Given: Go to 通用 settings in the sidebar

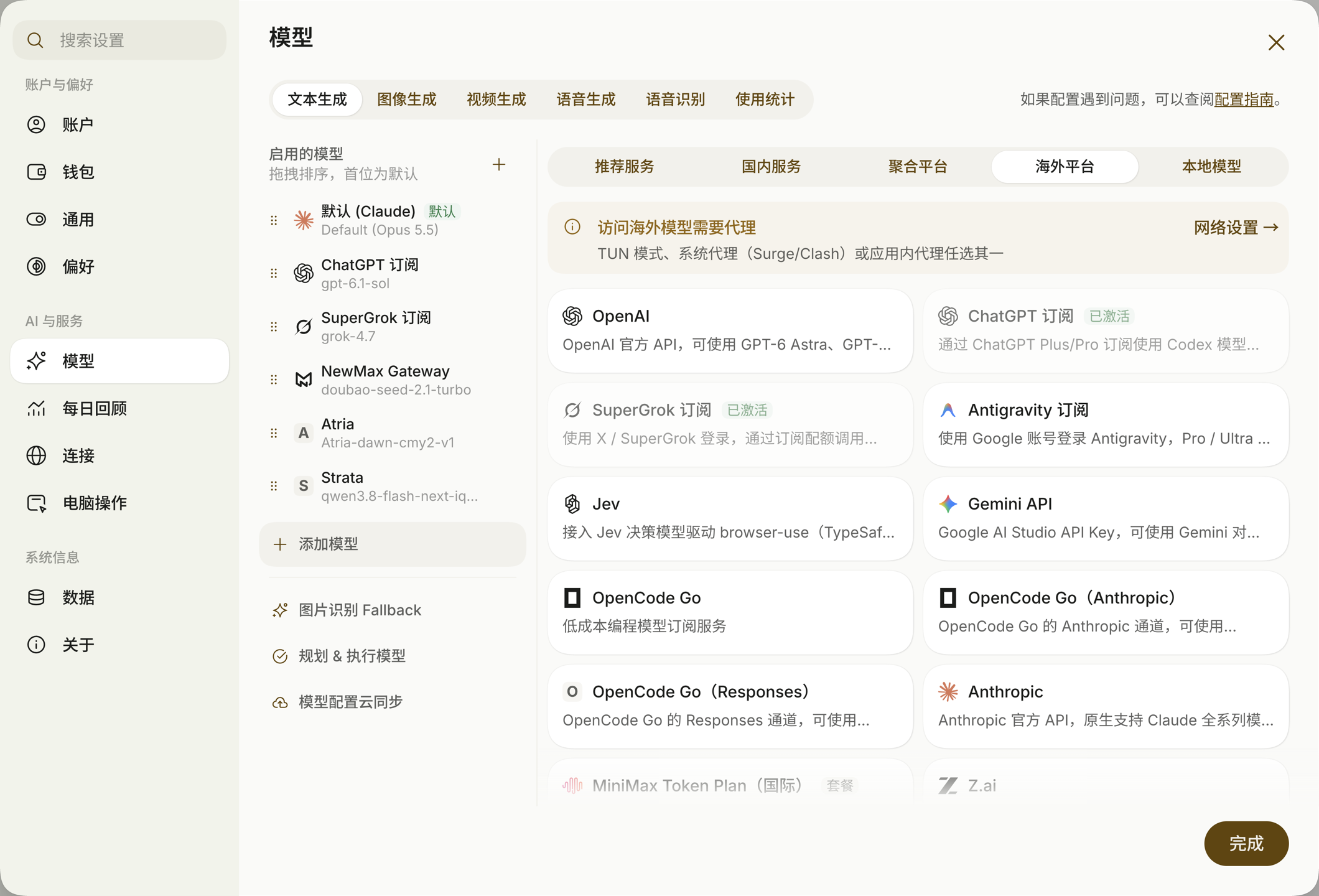Looking at the screenshot, I should 119,219.
